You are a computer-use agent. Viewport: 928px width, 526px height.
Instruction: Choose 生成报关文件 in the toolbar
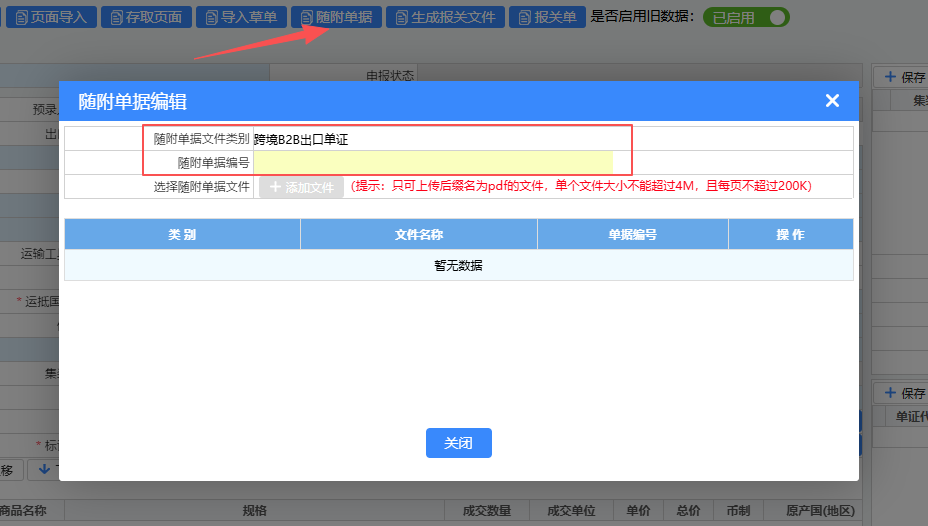point(445,17)
